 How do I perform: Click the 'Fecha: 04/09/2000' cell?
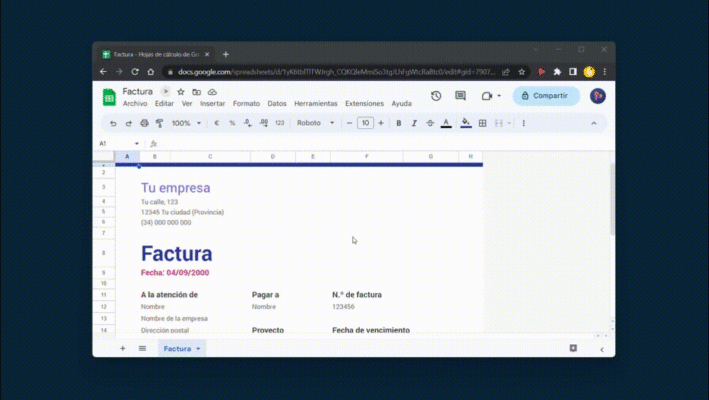pos(175,273)
